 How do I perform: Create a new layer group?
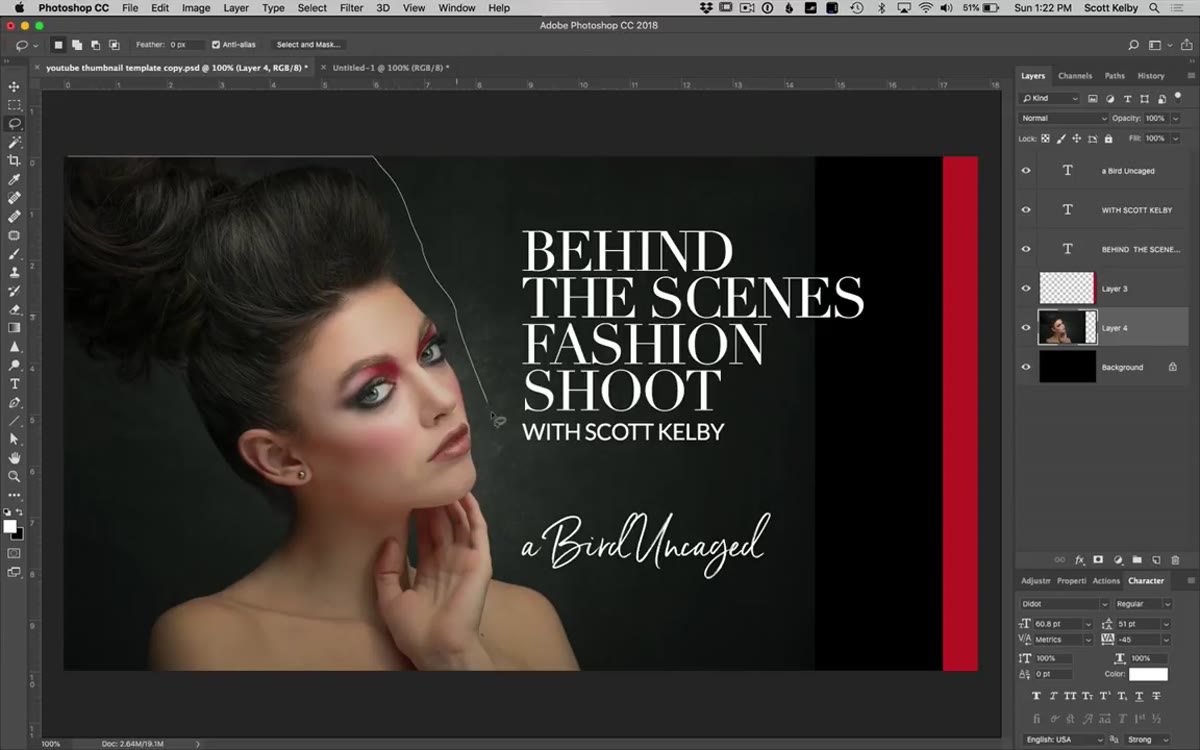[x=1137, y=560]
